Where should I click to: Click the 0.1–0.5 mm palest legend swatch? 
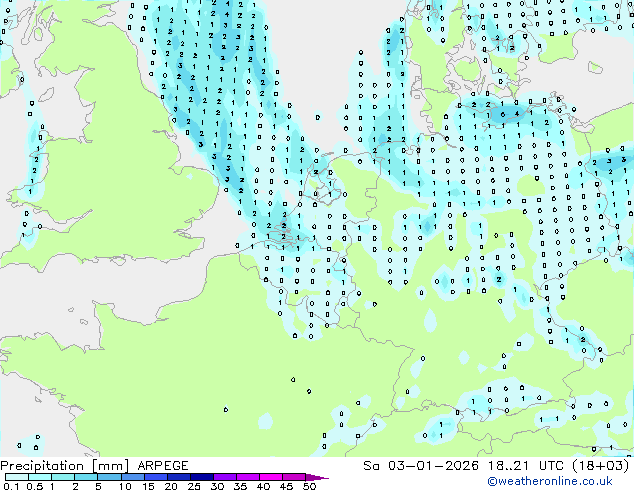[x=17, y=477]
